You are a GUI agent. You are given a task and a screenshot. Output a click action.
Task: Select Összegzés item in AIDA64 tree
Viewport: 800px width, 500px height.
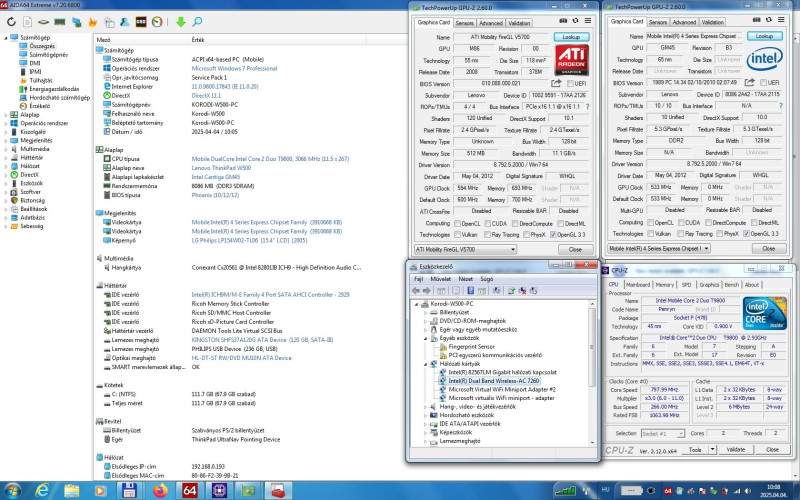[x=41, y=46]
